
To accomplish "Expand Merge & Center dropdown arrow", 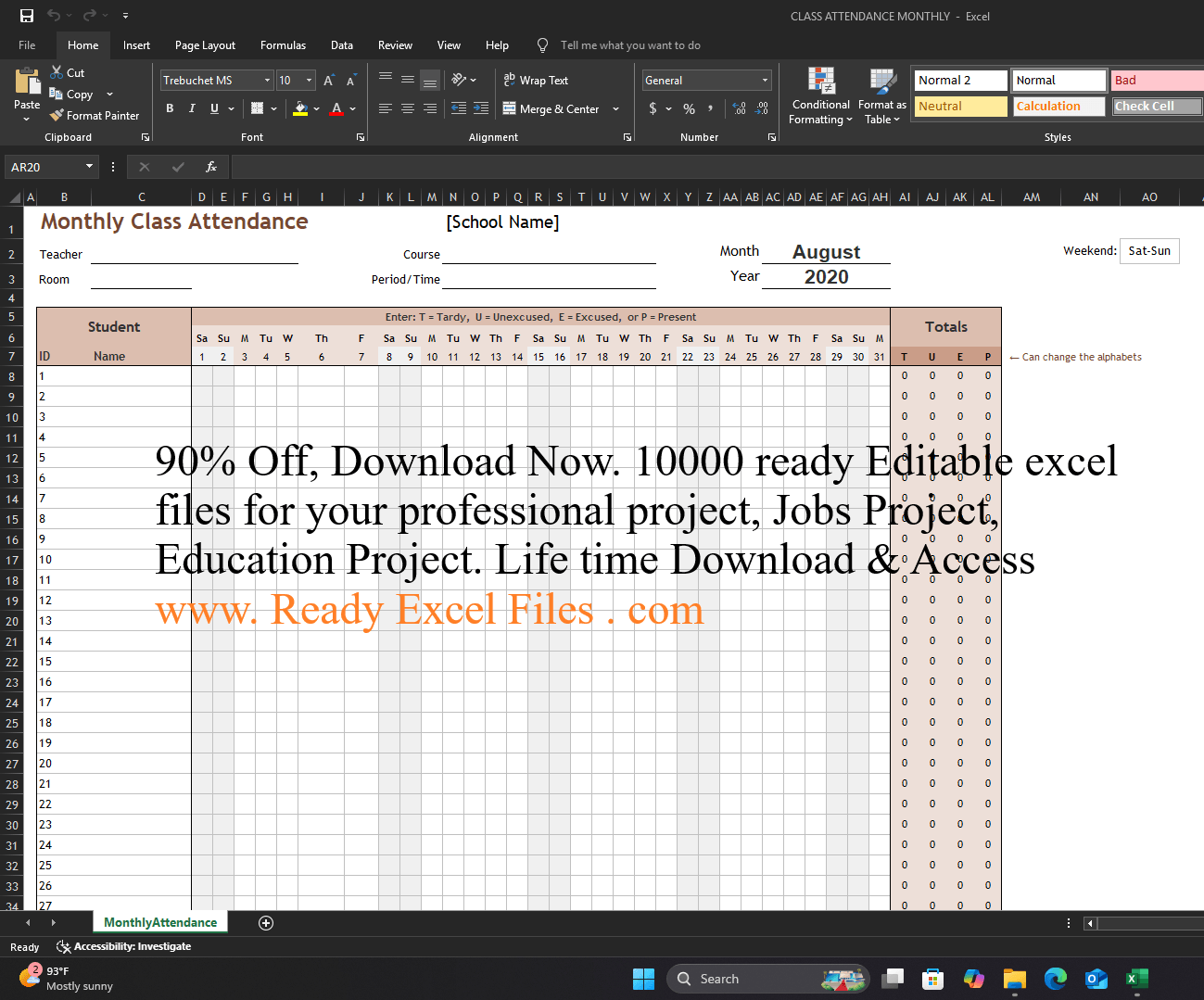I will tap(615, 108).
